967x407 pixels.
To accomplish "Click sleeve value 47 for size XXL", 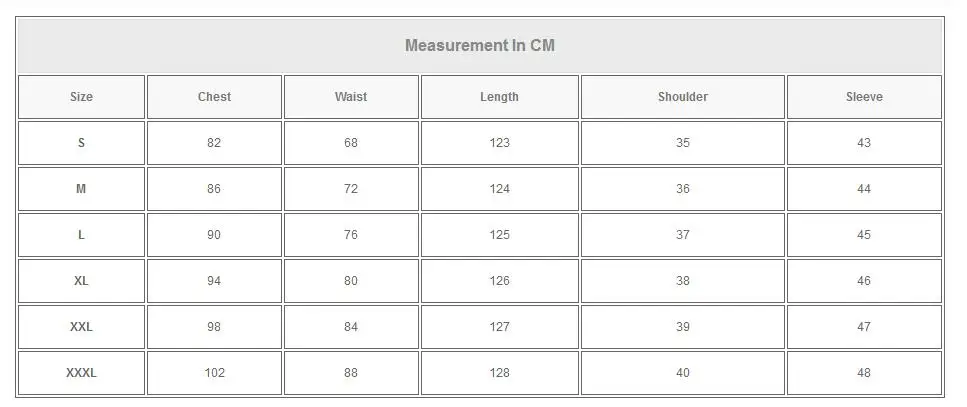I will tap(864, 327).
